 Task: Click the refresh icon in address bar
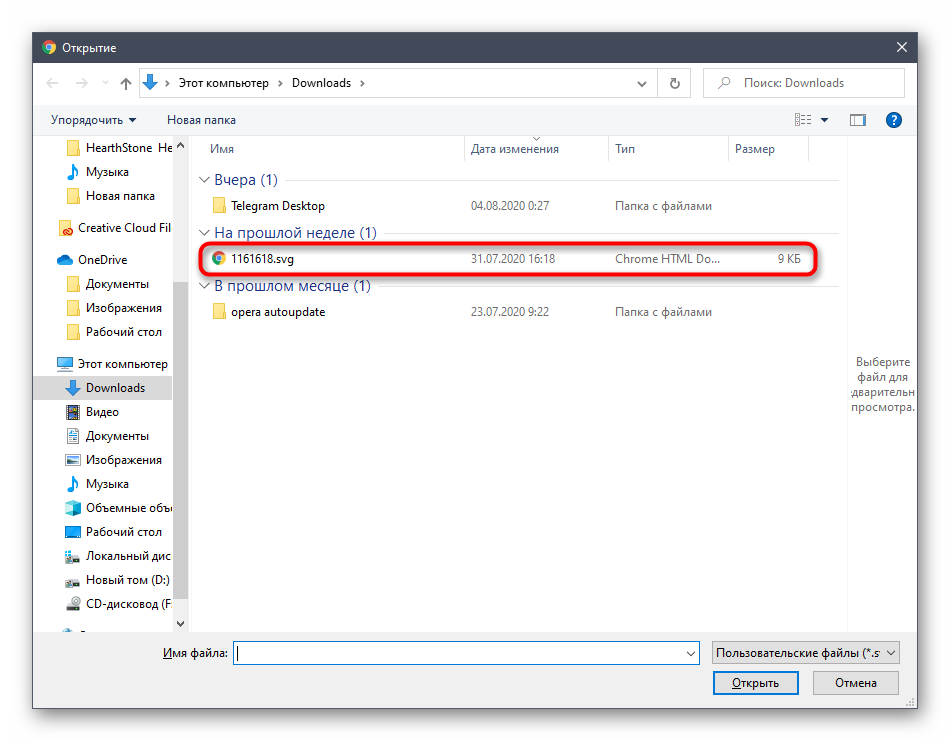(675, 84)
